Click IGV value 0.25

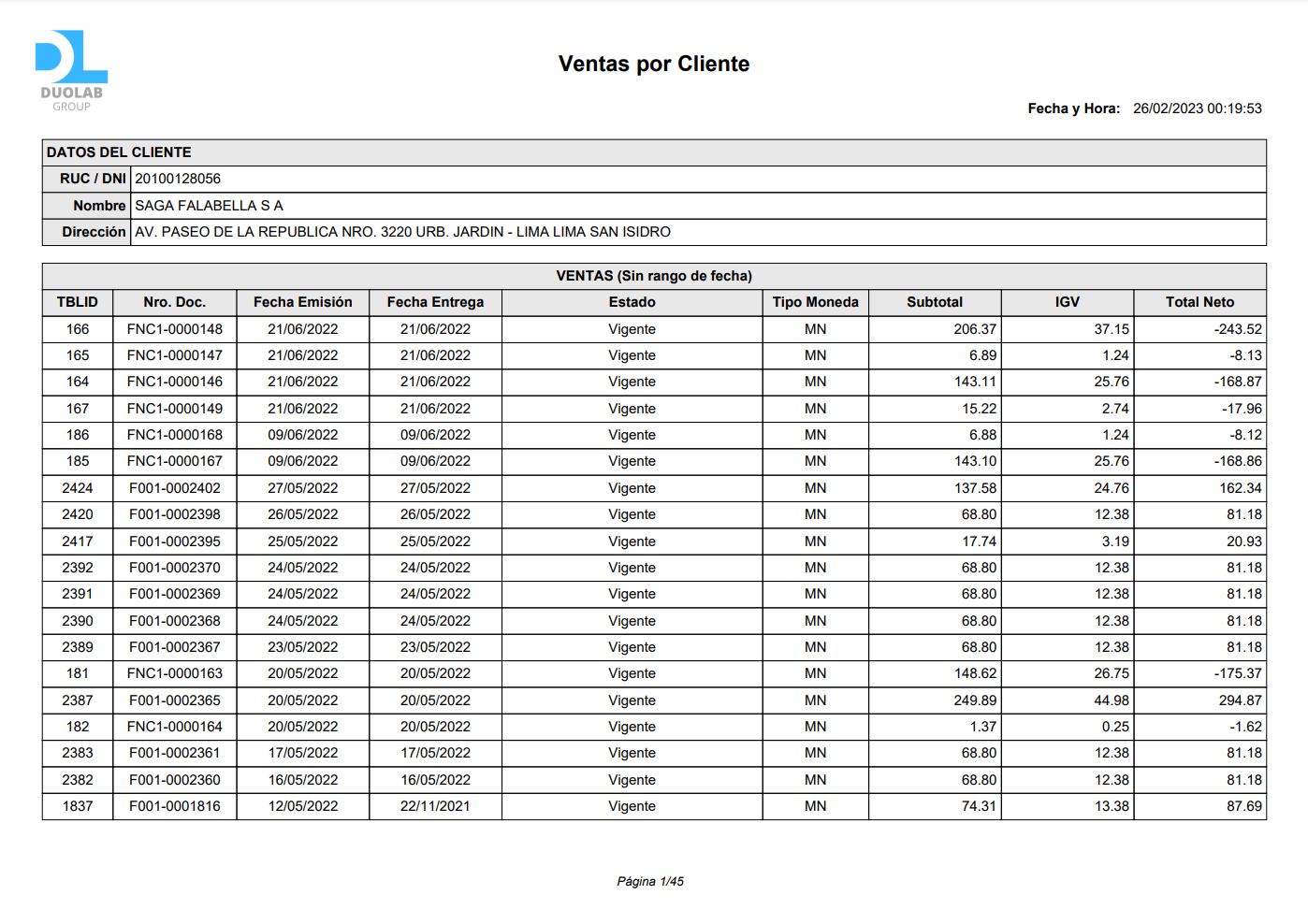1115,727
